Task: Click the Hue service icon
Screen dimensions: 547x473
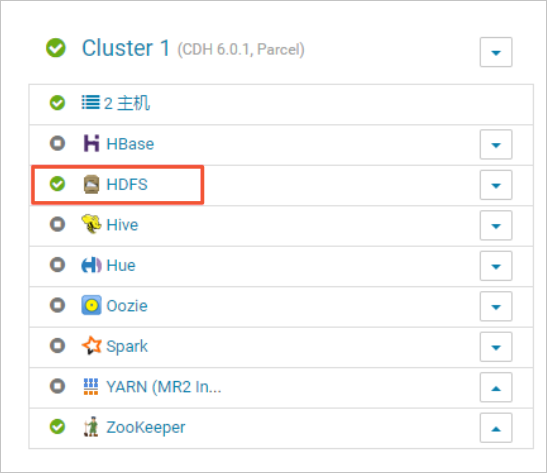Action: click(91, 265)
